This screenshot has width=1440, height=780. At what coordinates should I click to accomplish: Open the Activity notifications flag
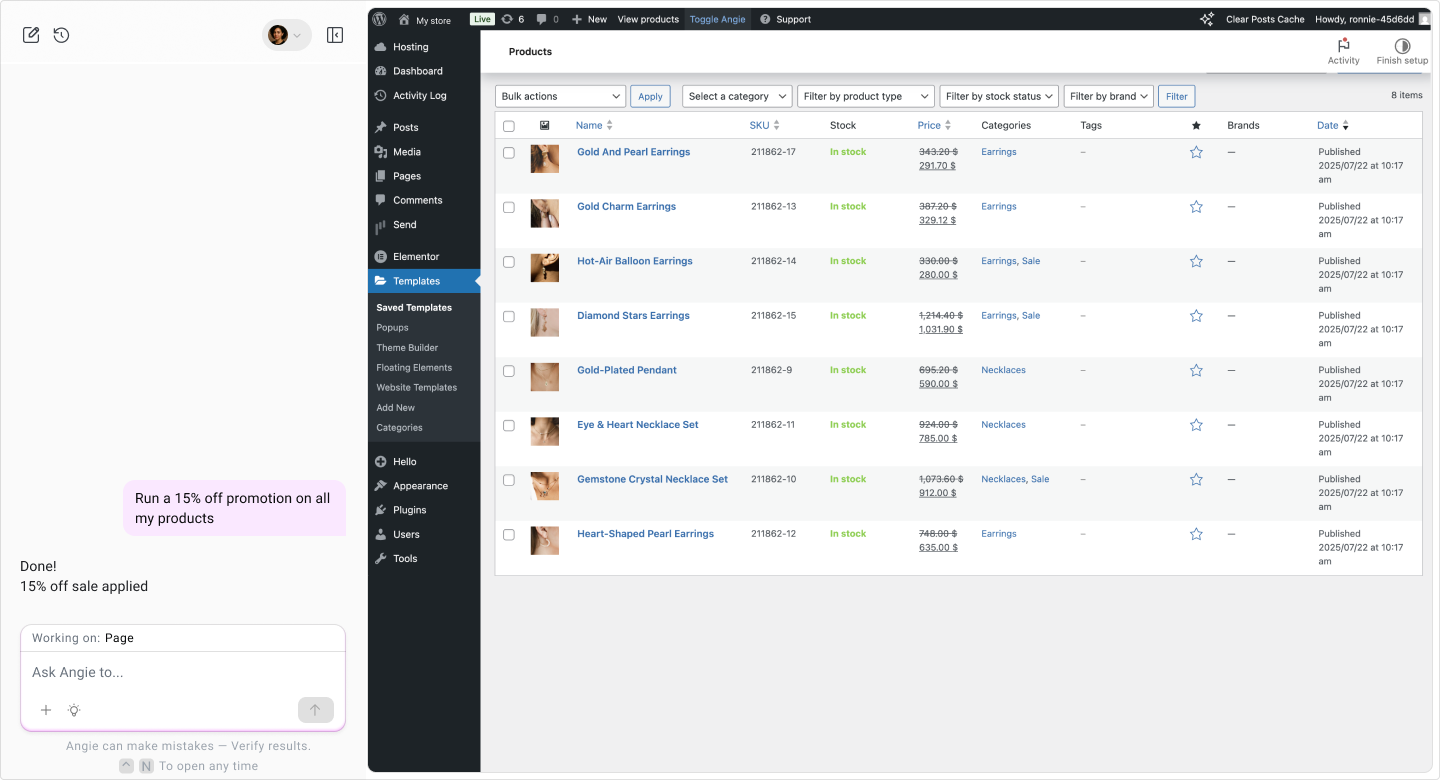pyautogui.click(x=1343, y=47)
